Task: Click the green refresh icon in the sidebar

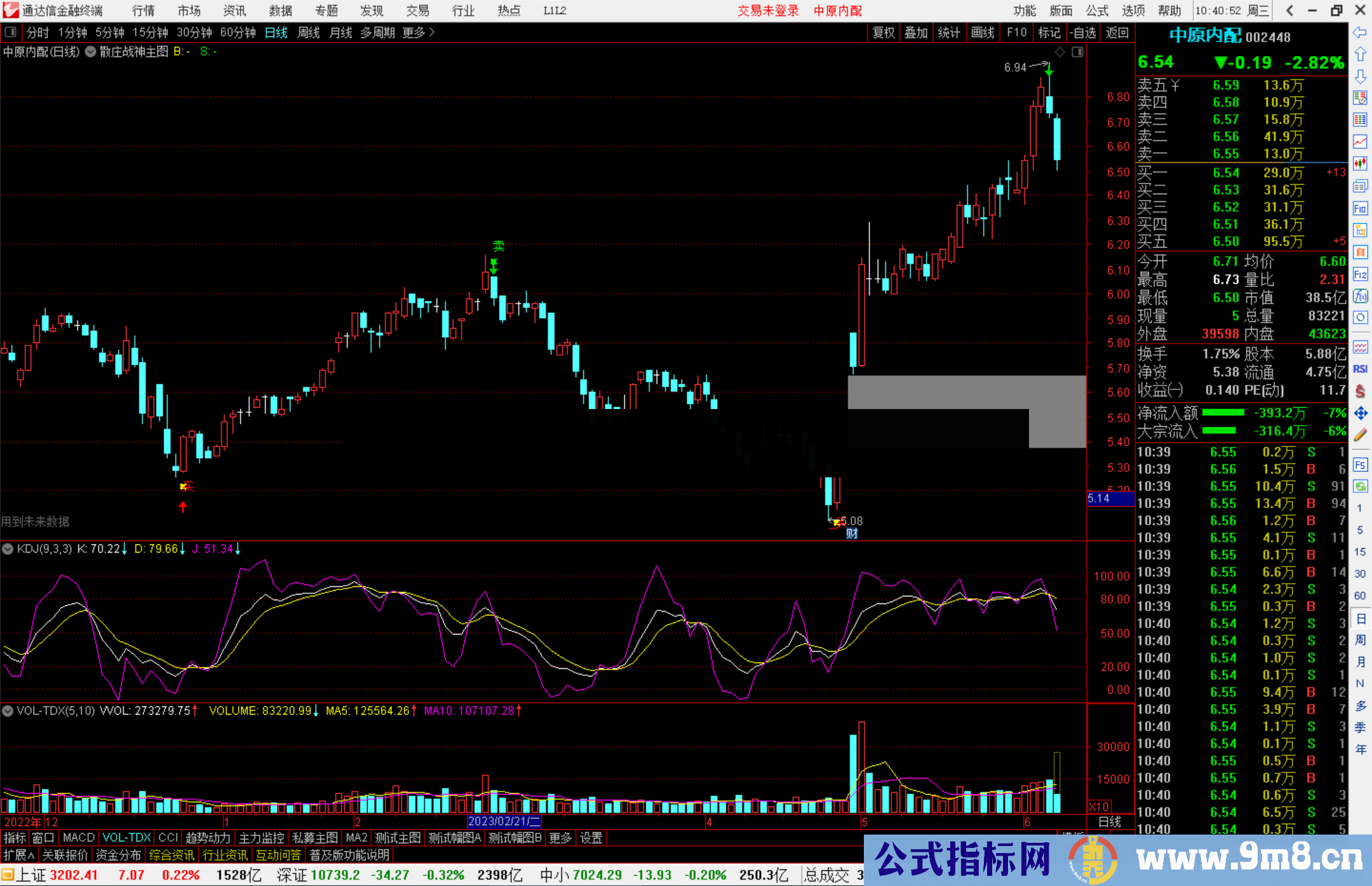Action: pos(1360,487)
